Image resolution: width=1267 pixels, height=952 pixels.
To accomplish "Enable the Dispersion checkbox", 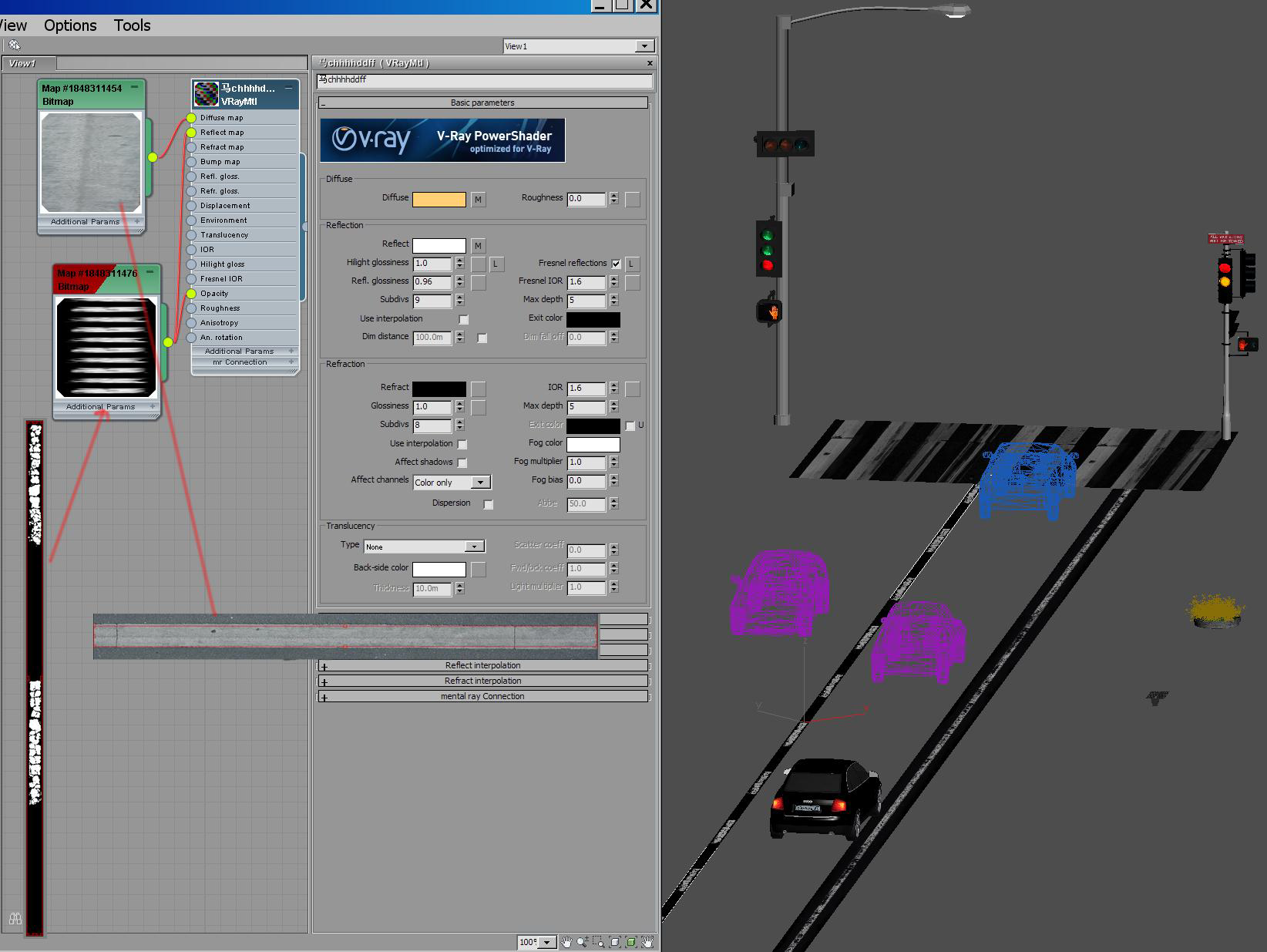I will (x=488, y=504).
